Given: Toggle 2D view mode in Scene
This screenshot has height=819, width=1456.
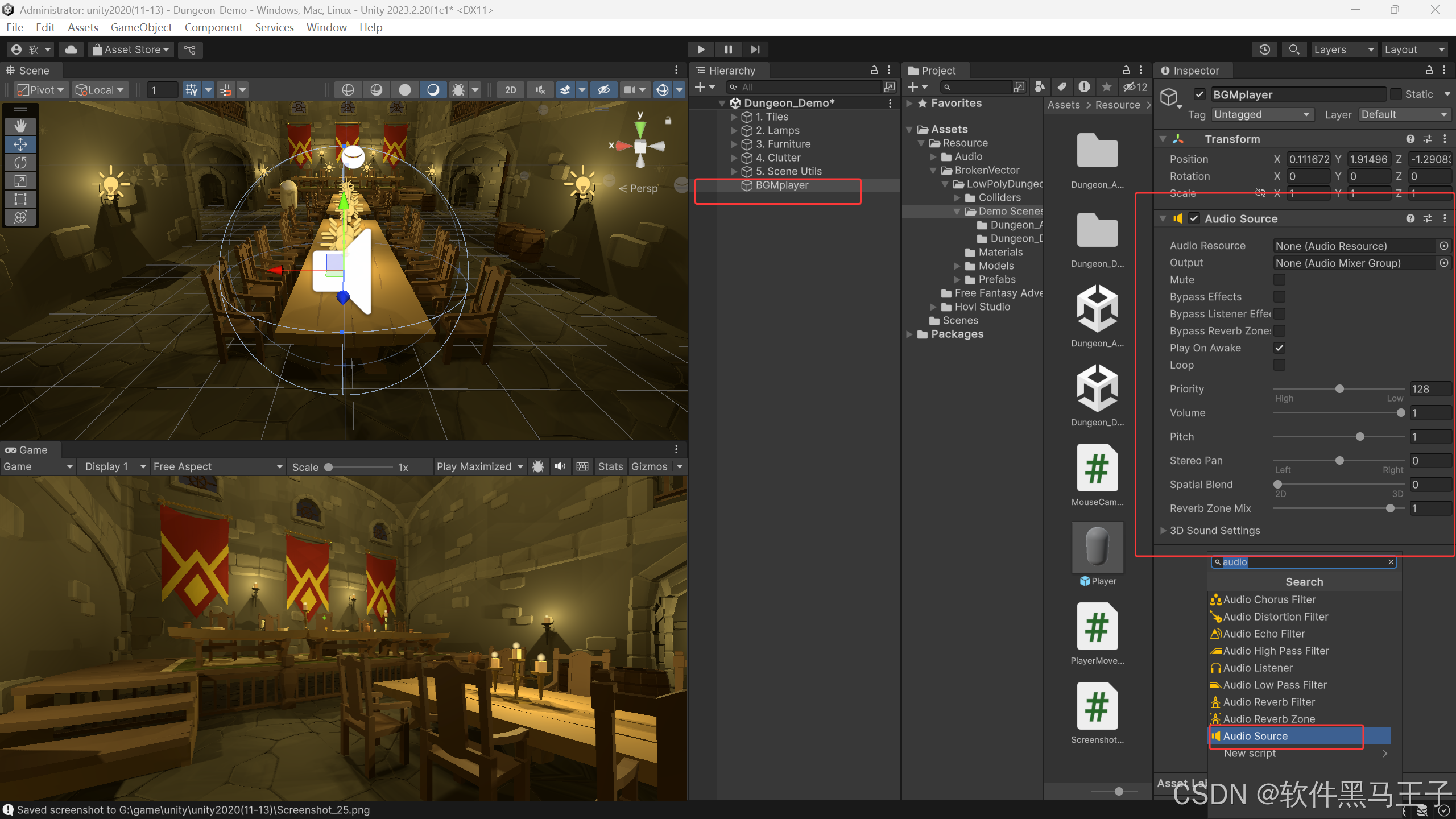Looking at the screenshot, I should (x=510, y=90).
